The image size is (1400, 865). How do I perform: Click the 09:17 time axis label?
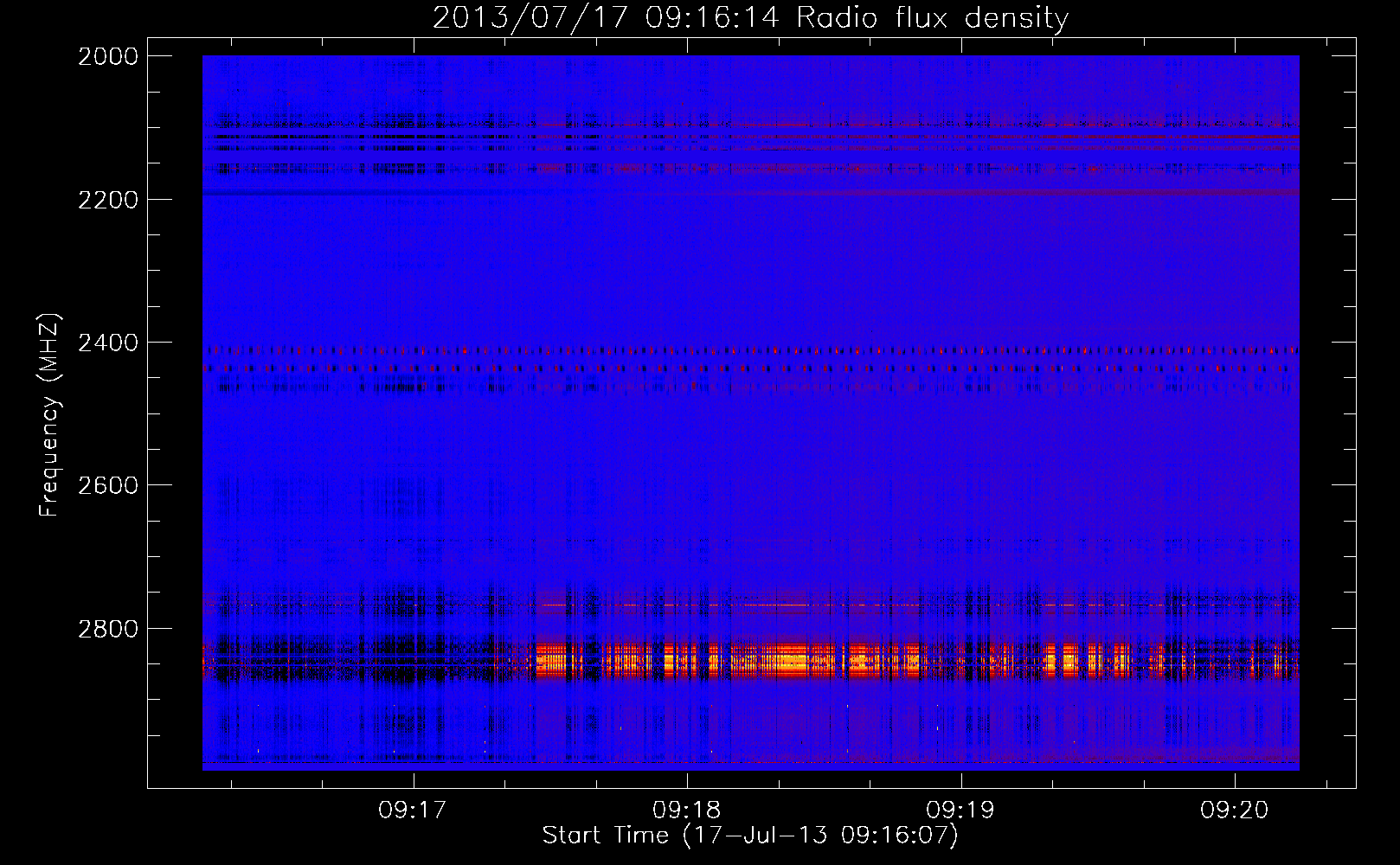(413, 811)
